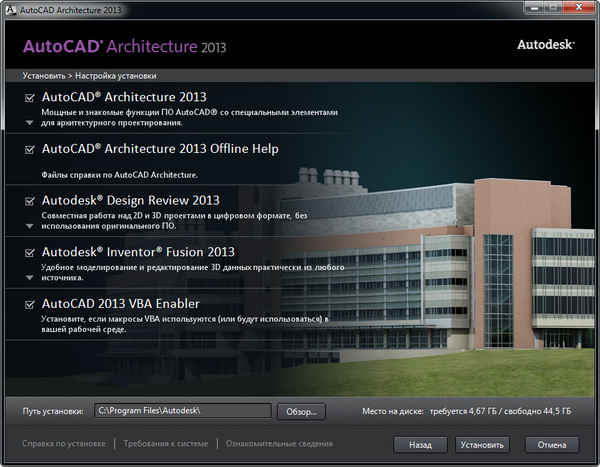
Task: Expand Inventor Fusion 2013 options arrow
Action: [x=30, y=280]
